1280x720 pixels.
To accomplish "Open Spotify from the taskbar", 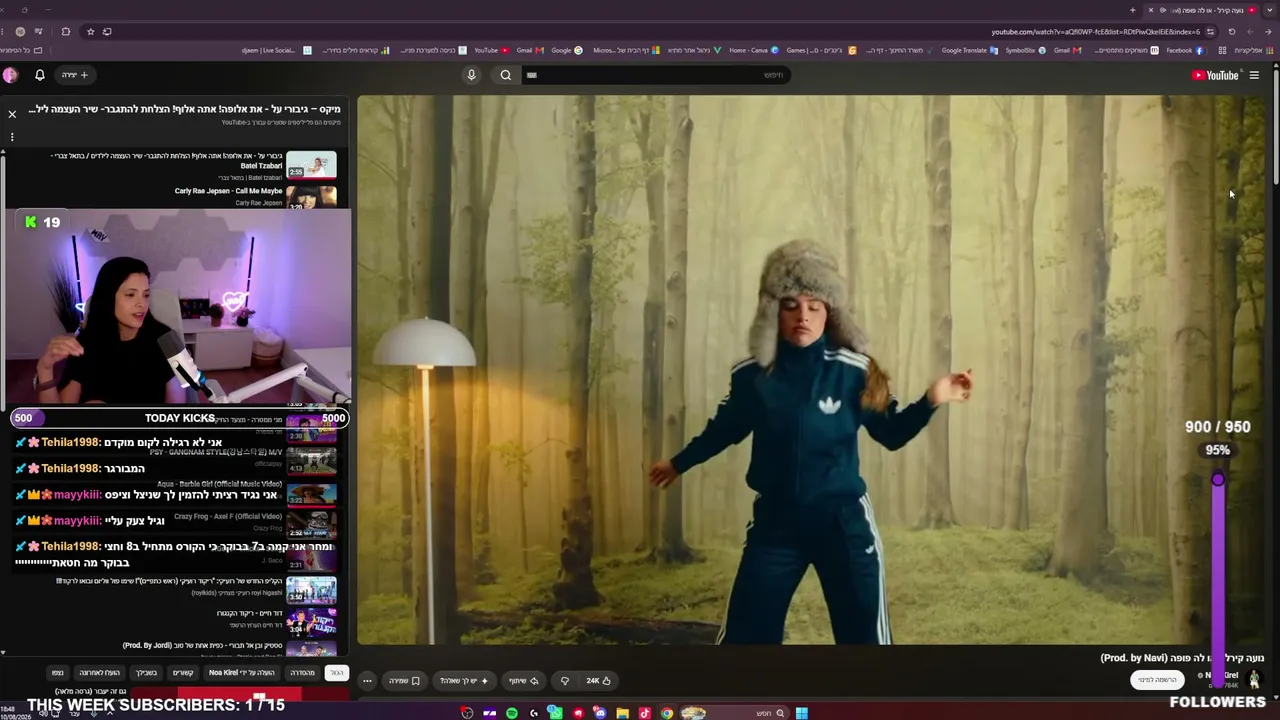I will click(x=511, y=713).
